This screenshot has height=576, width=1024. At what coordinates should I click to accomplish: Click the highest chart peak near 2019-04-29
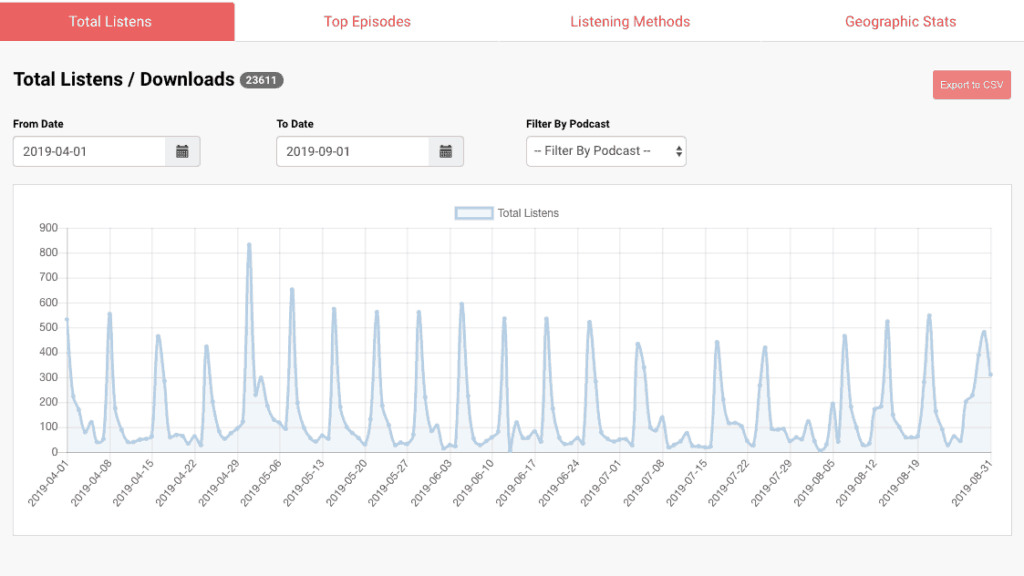pos(249,245)
